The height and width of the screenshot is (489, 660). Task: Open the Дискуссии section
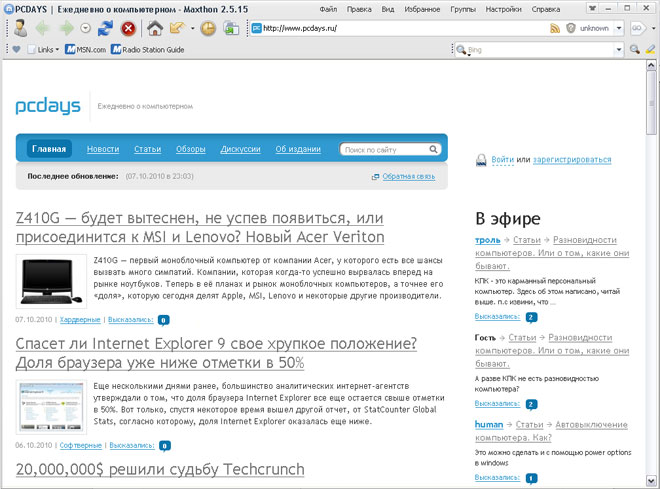coord(240,149)
